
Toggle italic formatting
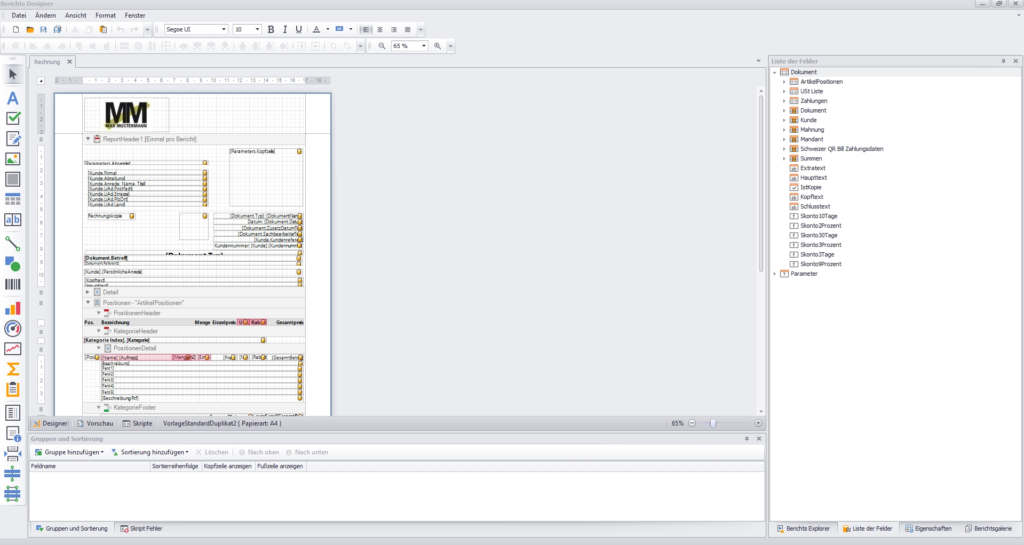click(x=285, y=29)
